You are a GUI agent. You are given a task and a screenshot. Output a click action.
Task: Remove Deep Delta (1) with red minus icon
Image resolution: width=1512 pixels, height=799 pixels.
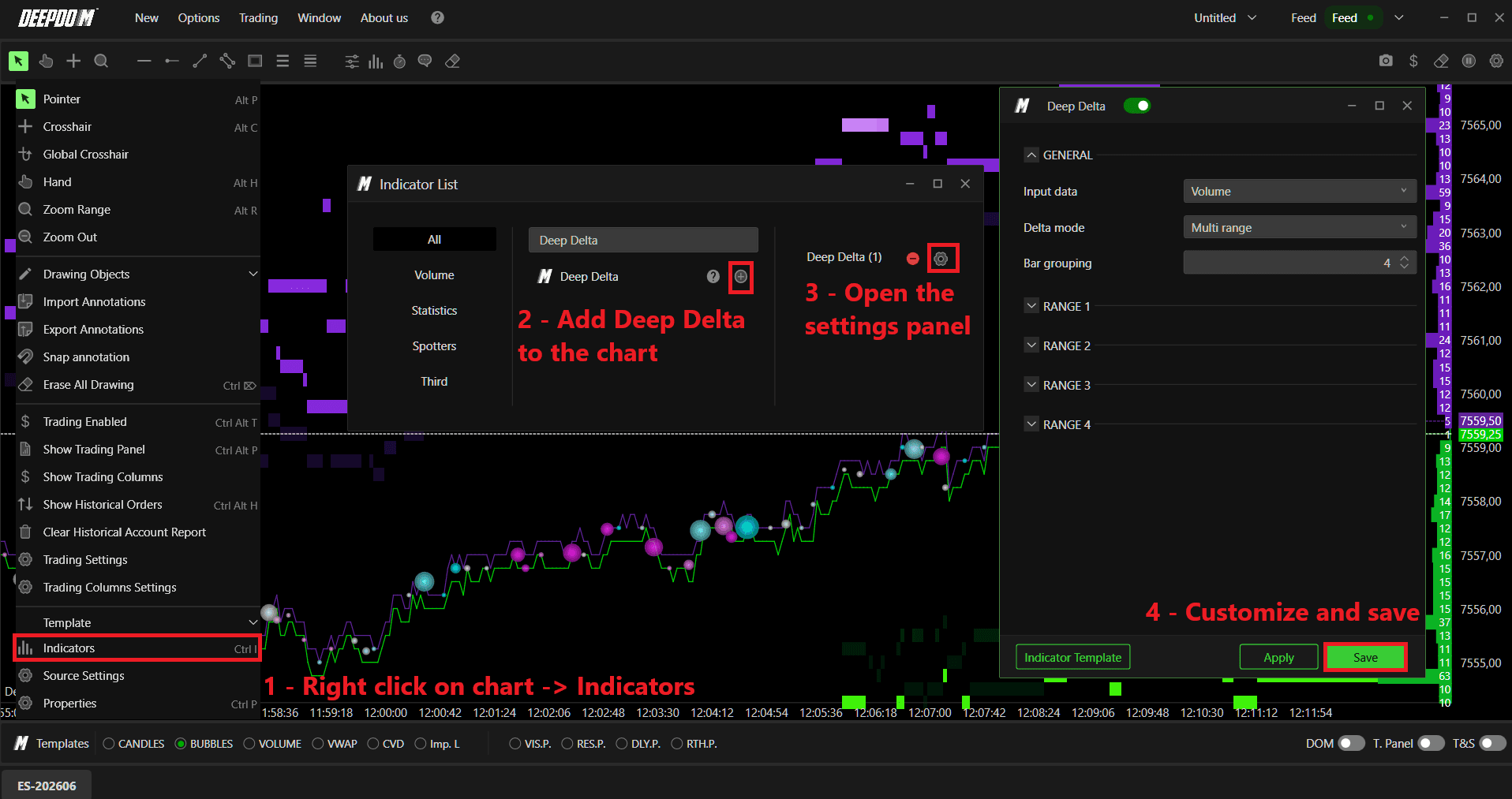[x=913, y=259]
